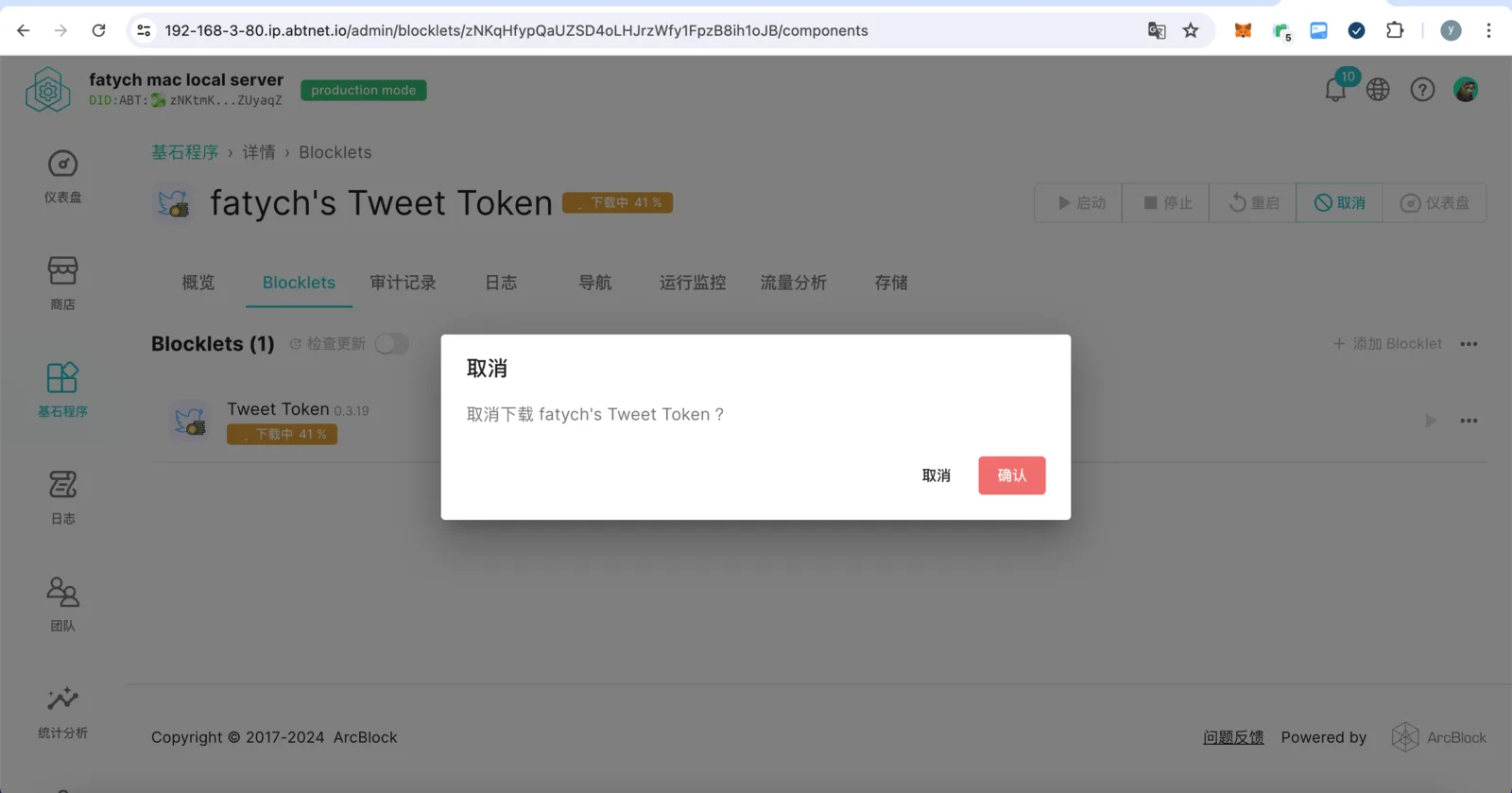Click 取消 to dismiss the dialog

(936, 475)
